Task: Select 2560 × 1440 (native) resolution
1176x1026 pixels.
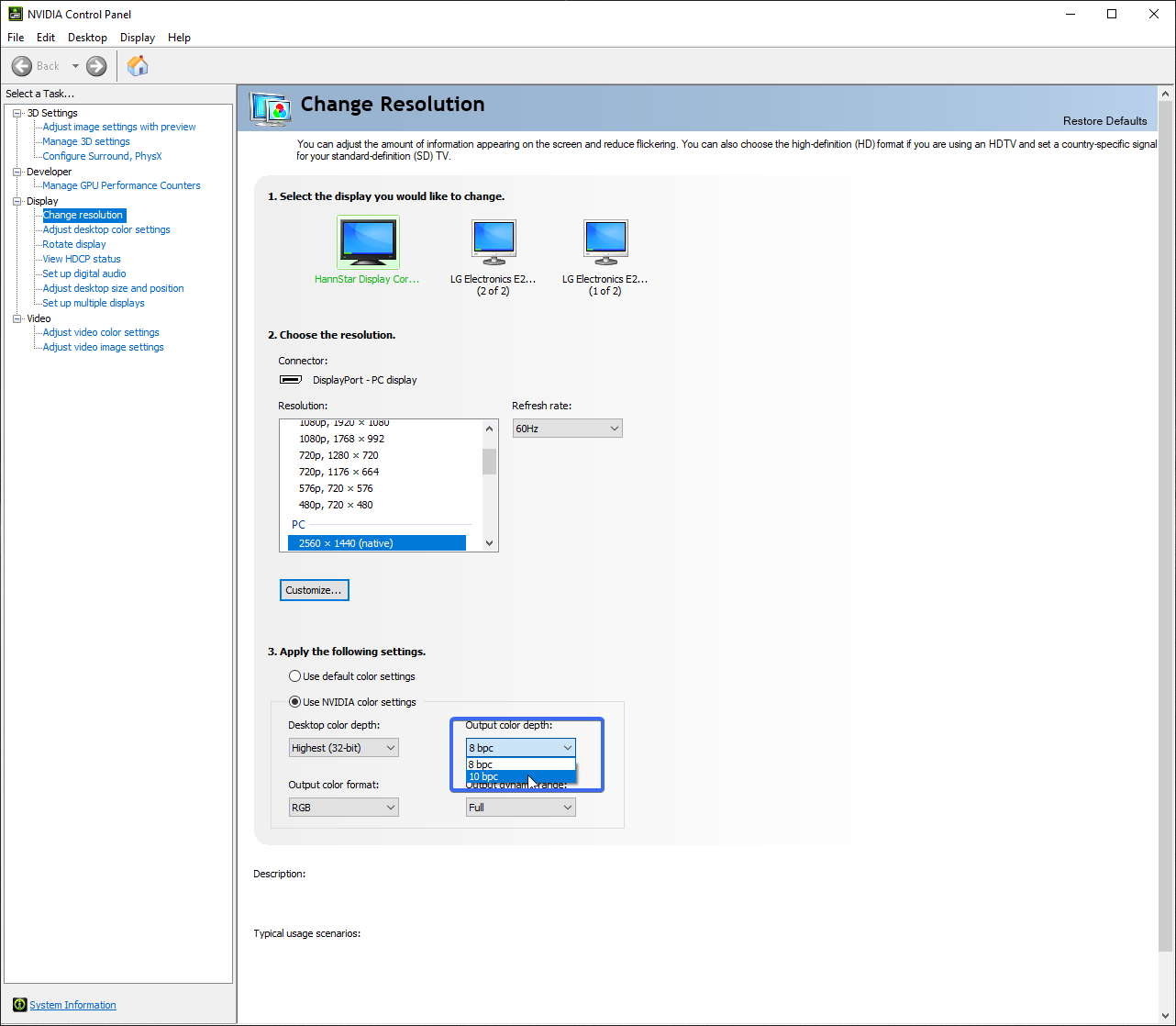Action: point(377,543)
